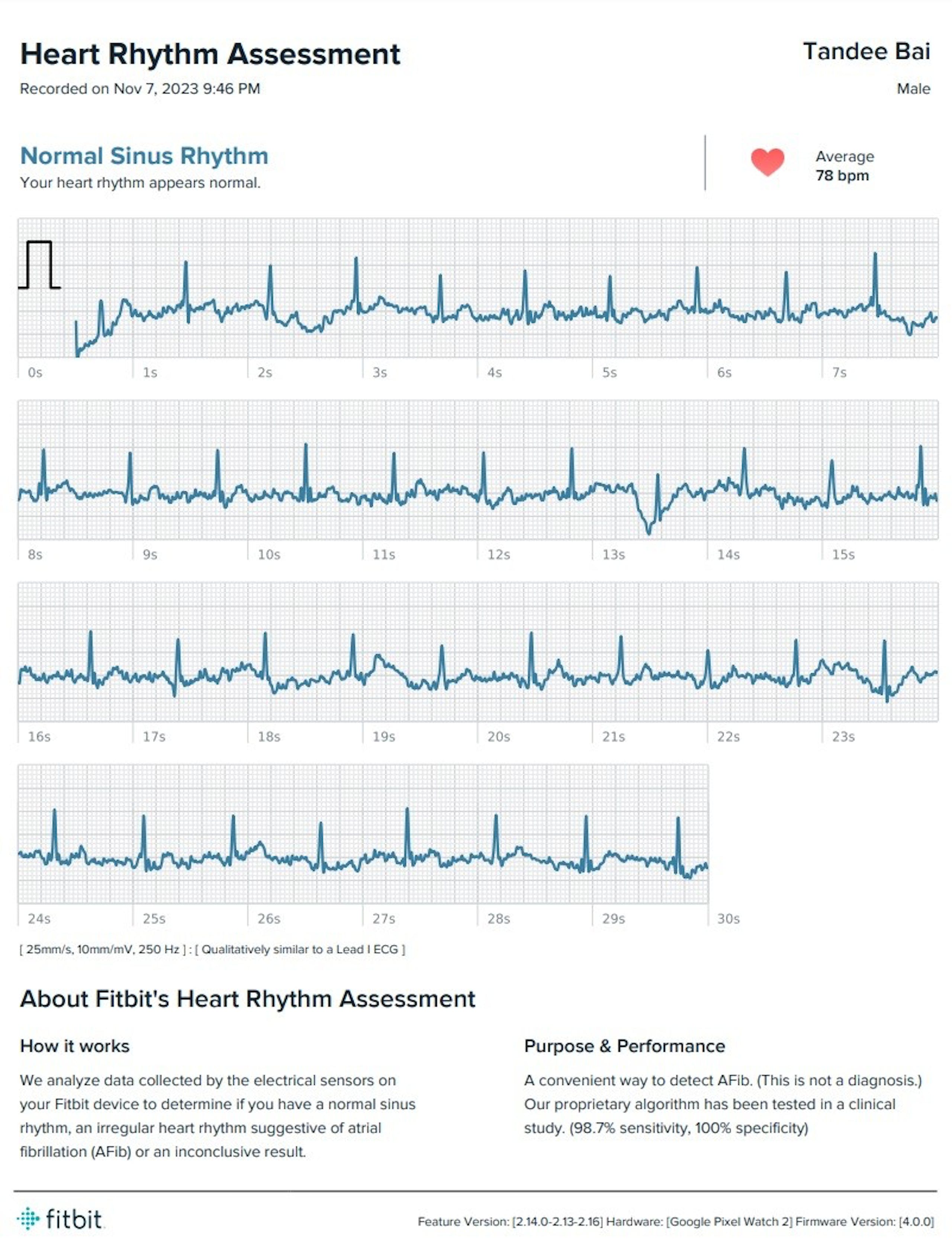Click the Heart Rhythm Assessment title
Screen dimensions: 952x1240
(210, 54)
